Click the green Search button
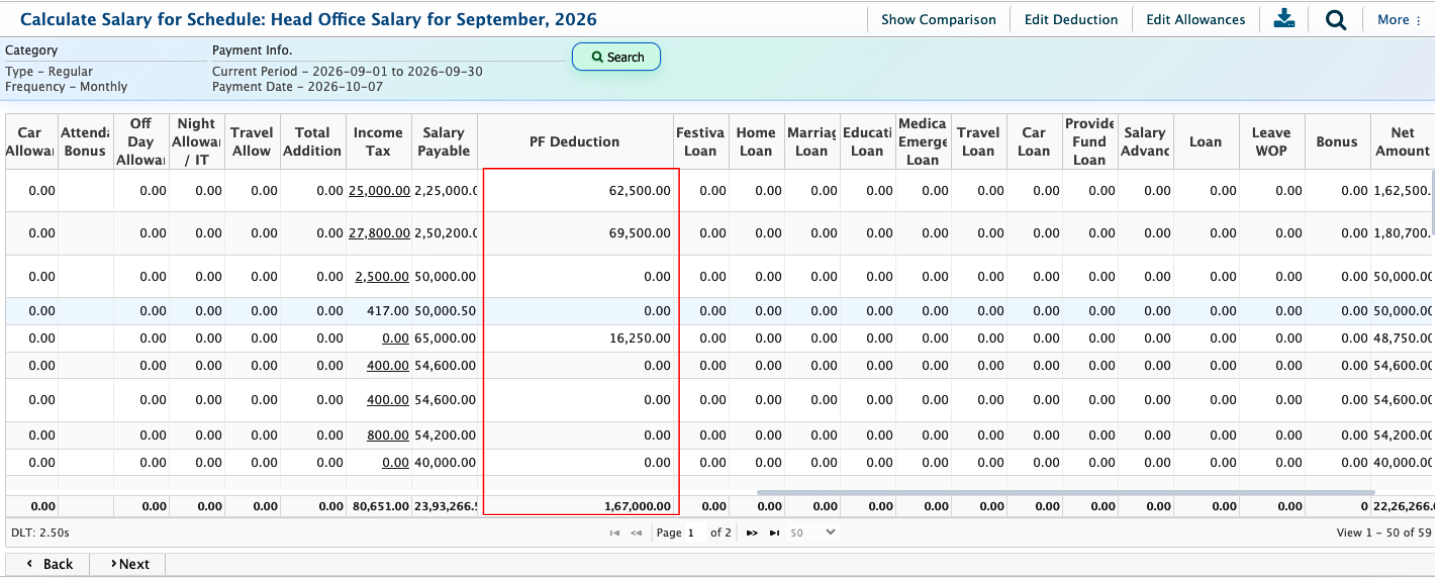The width and height of the screenshot is (1435, 578). click(616, 57)
